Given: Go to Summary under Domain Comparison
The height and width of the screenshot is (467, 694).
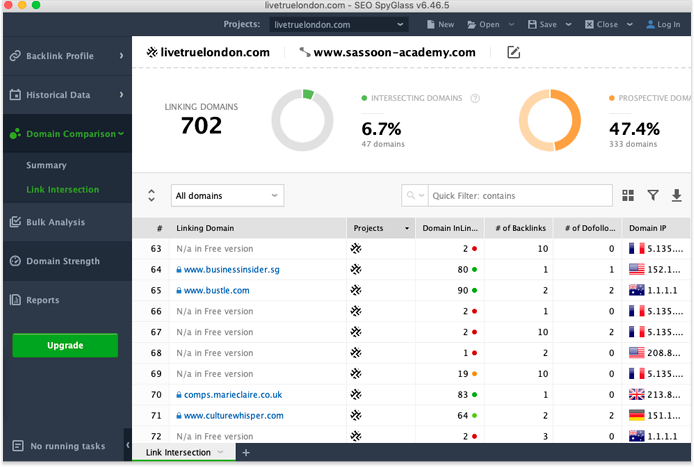Looking at the screenshot, I should tap(46, 165).
